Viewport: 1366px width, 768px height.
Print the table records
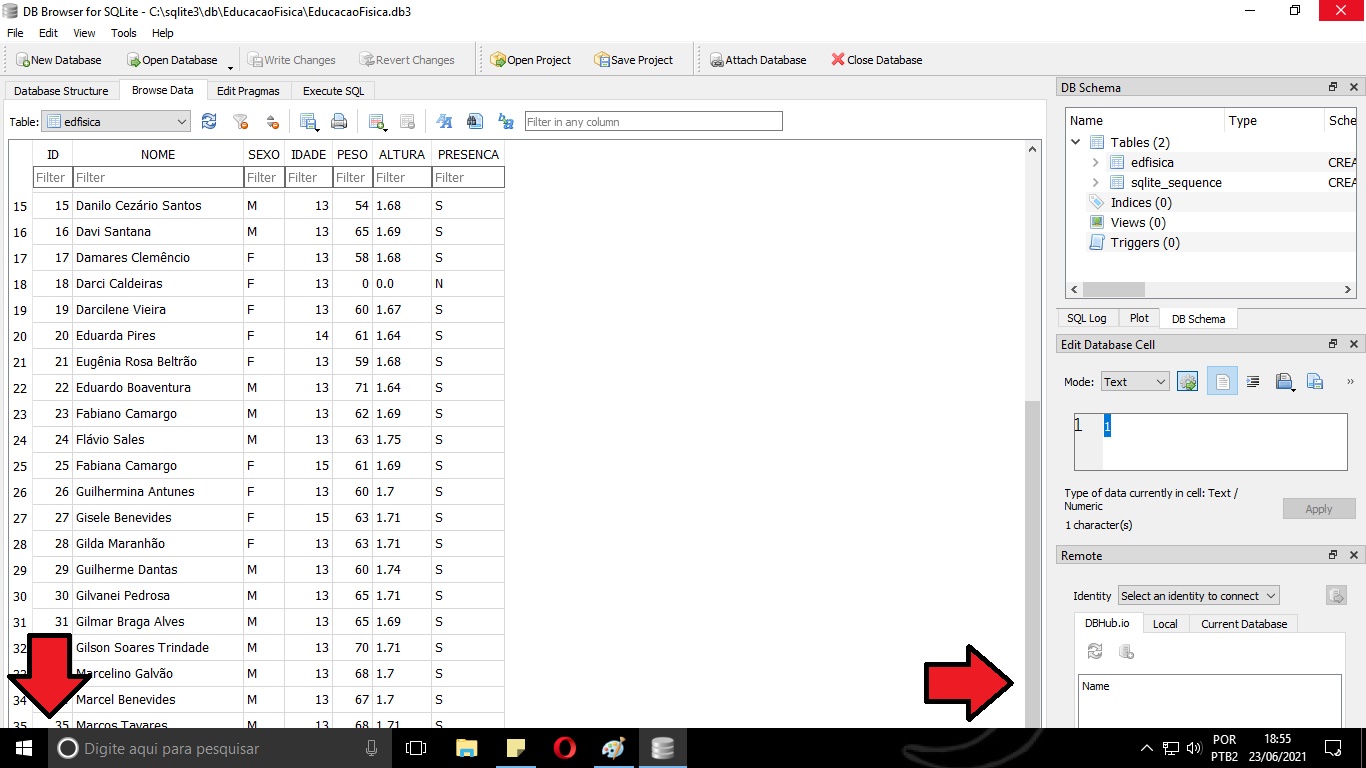click(339, 121)
